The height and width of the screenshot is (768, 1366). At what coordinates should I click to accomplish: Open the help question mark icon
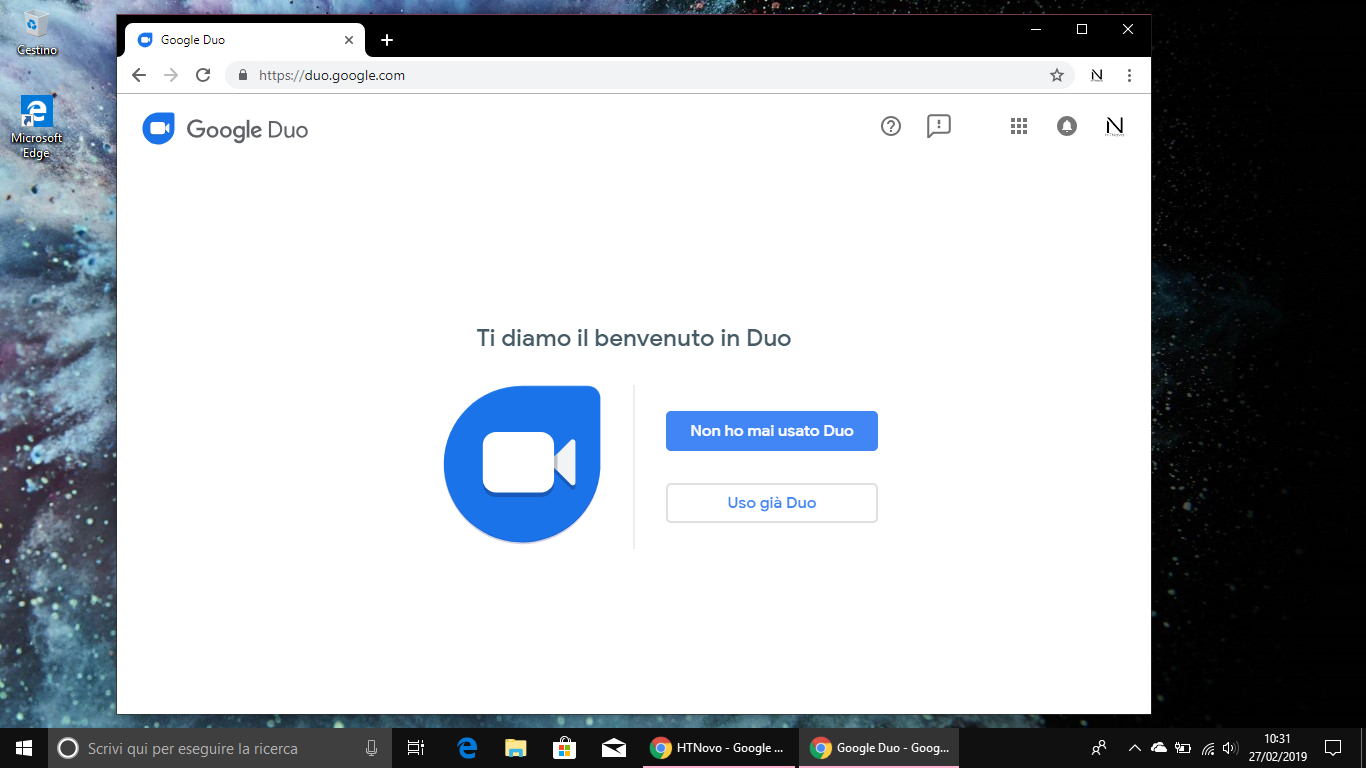pos(891,126)
